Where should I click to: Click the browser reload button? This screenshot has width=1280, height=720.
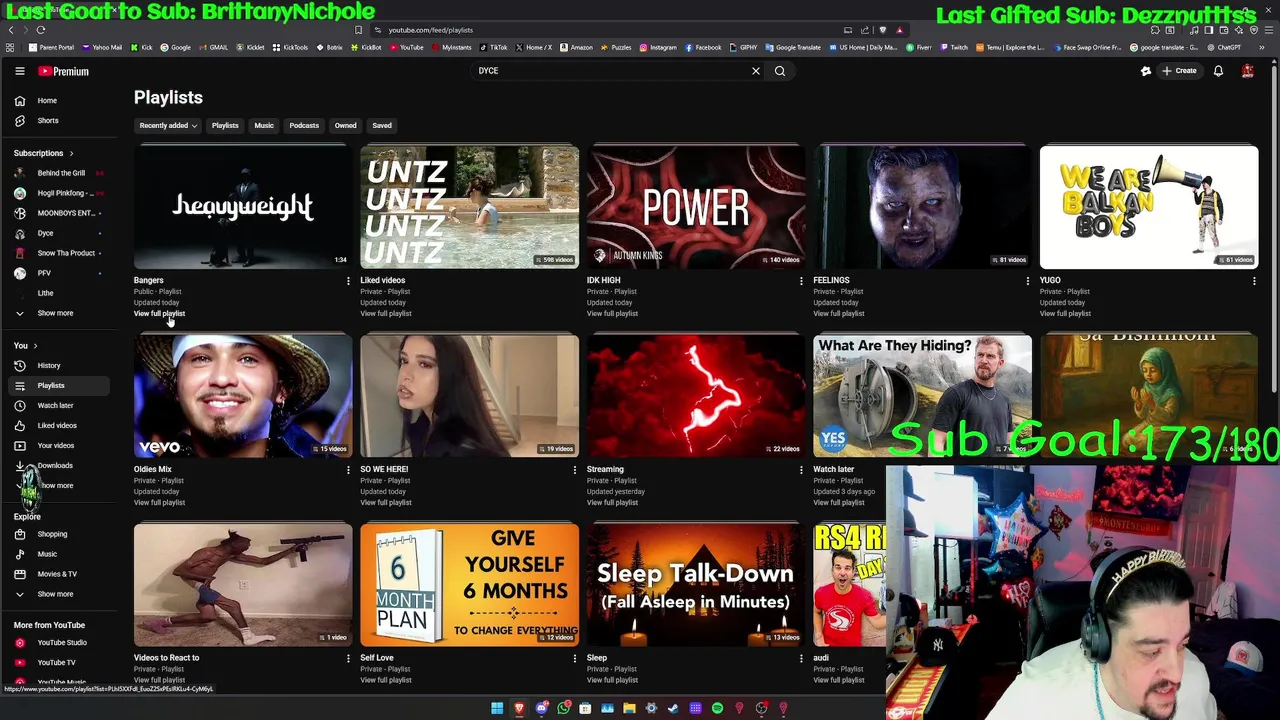point(41,30)
